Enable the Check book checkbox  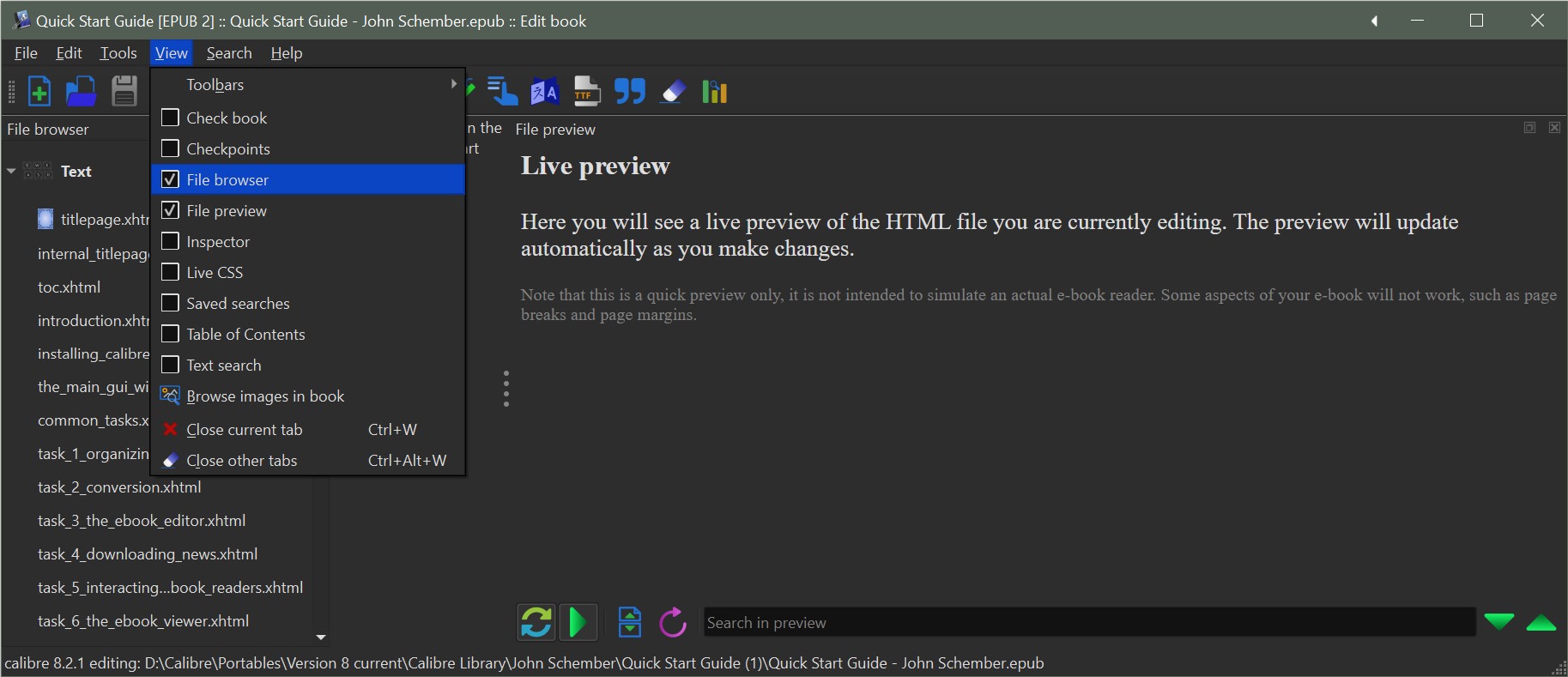pyautogui.click(x=170, y=118)
